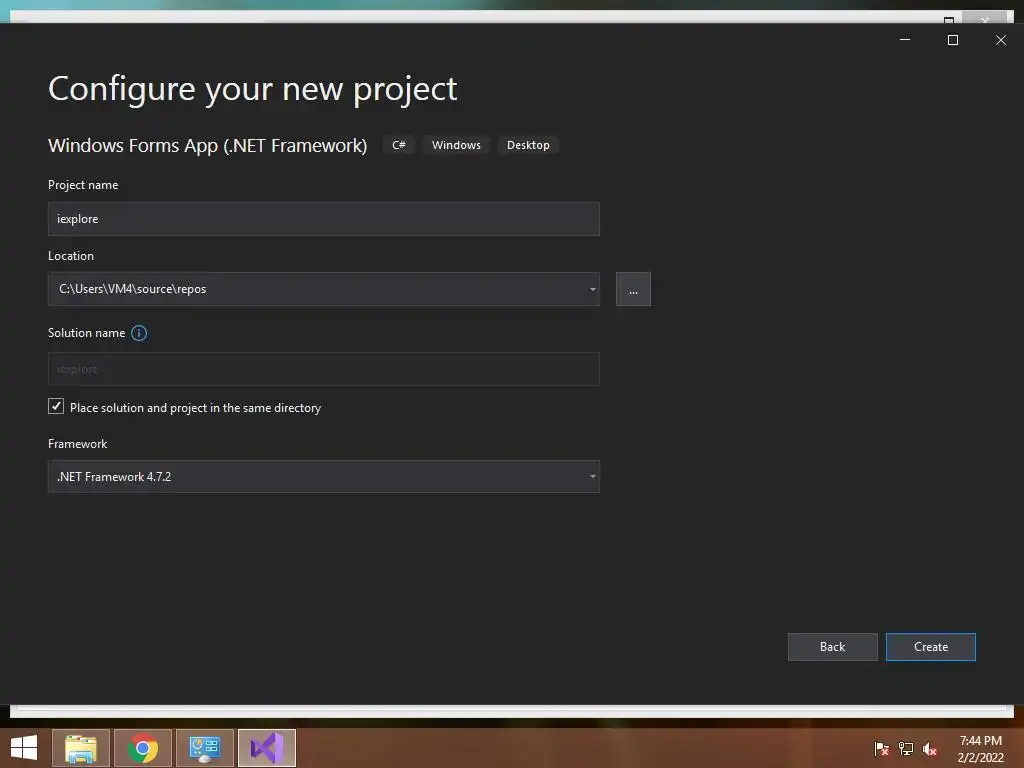Click the Framework label
Screen dimensions: 1024x768
pyautogui.click(x=78, y=443)
